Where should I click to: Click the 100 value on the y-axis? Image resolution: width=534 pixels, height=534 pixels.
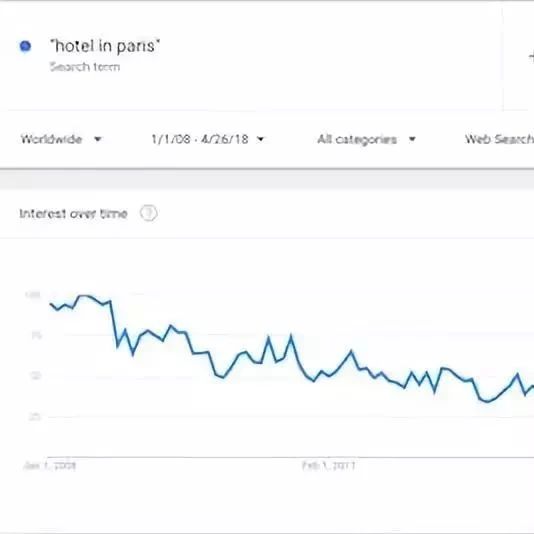[x=33, y=295]
